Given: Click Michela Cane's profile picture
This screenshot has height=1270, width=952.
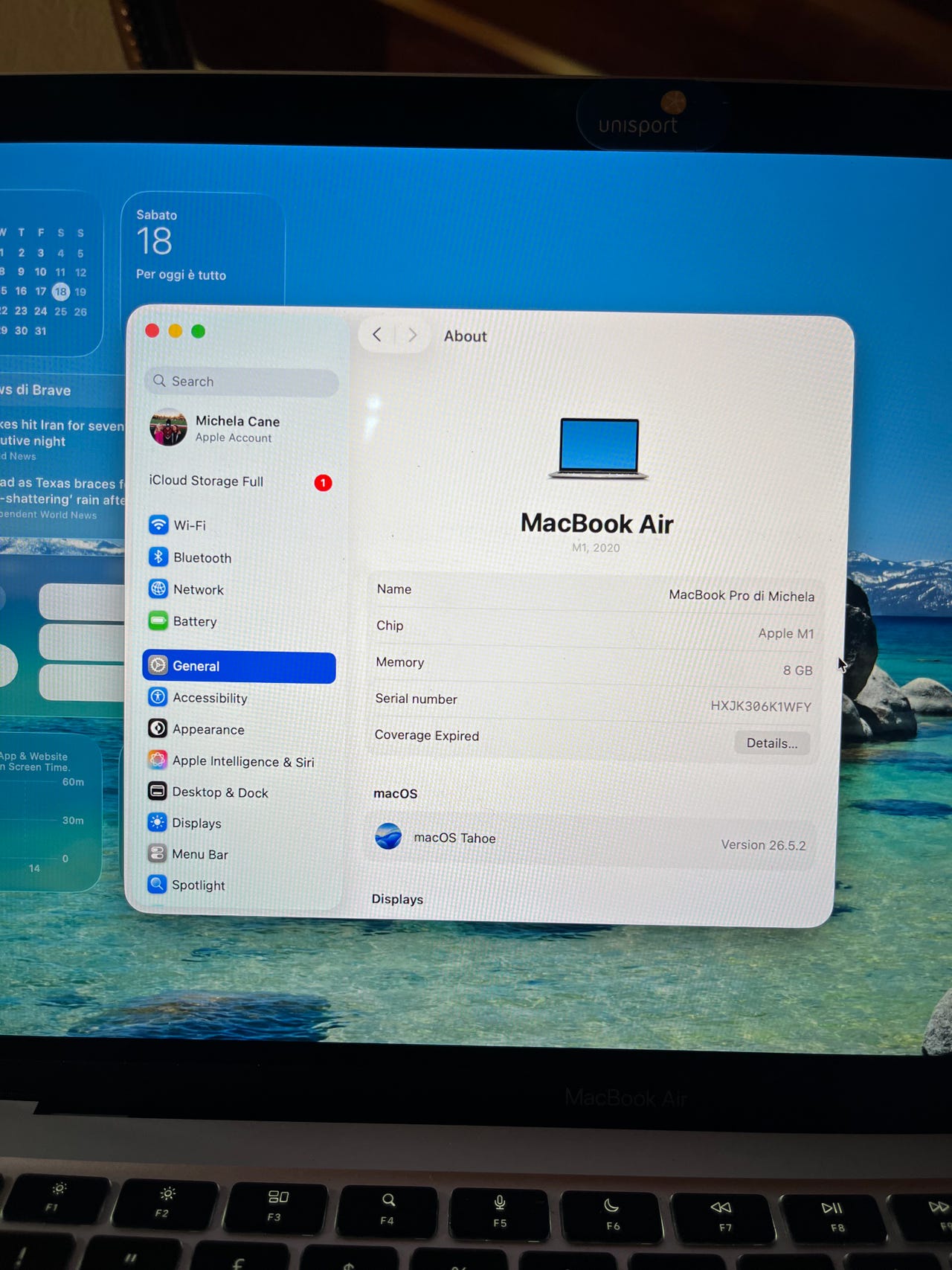Looking at the screenshot, I should click(x=168, y=428).
